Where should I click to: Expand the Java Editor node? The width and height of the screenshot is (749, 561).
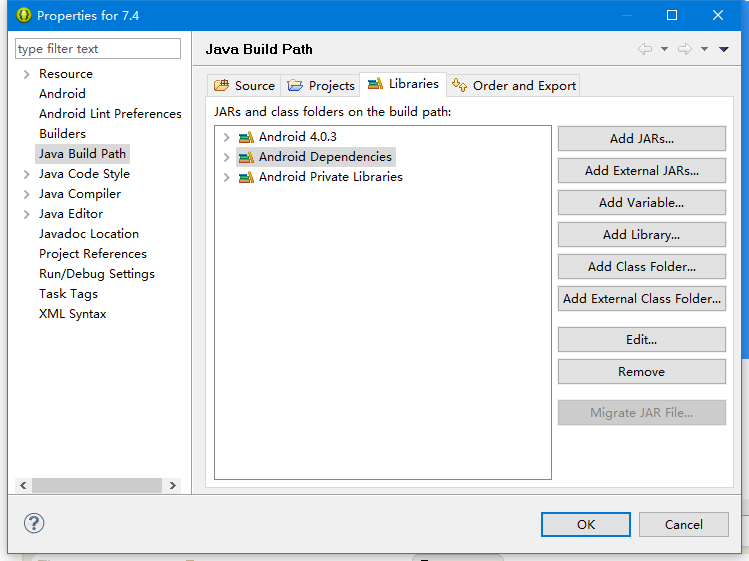27,215
